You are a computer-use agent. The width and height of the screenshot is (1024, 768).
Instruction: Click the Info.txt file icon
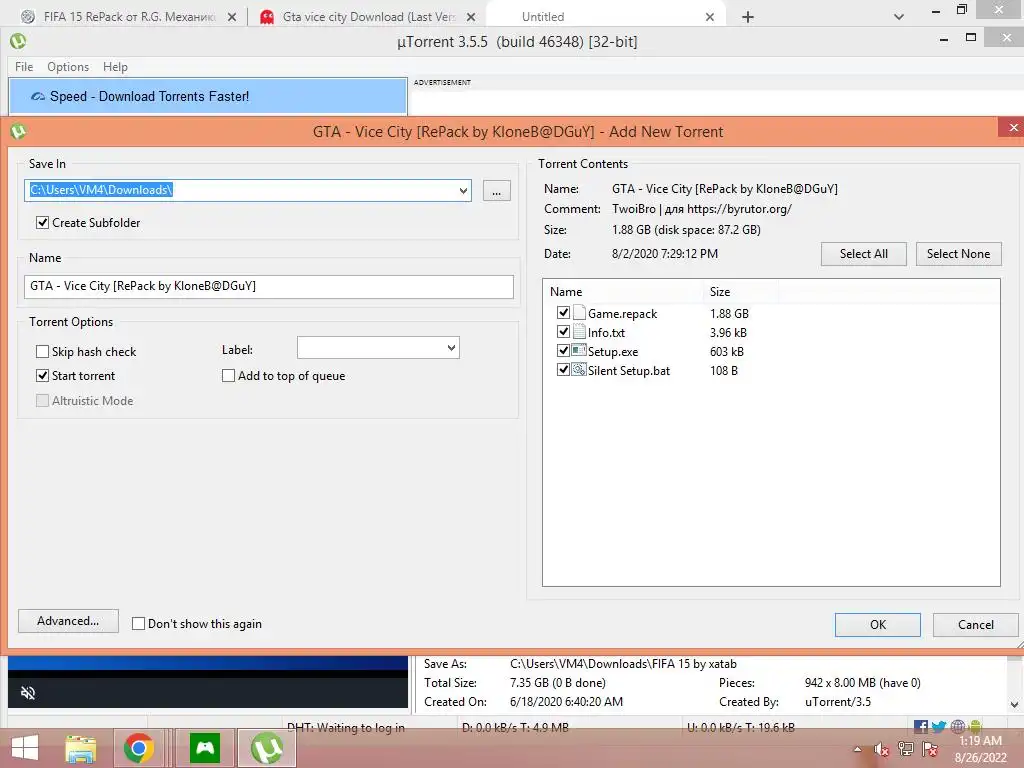pyautogui.click(x=579, y=332)
